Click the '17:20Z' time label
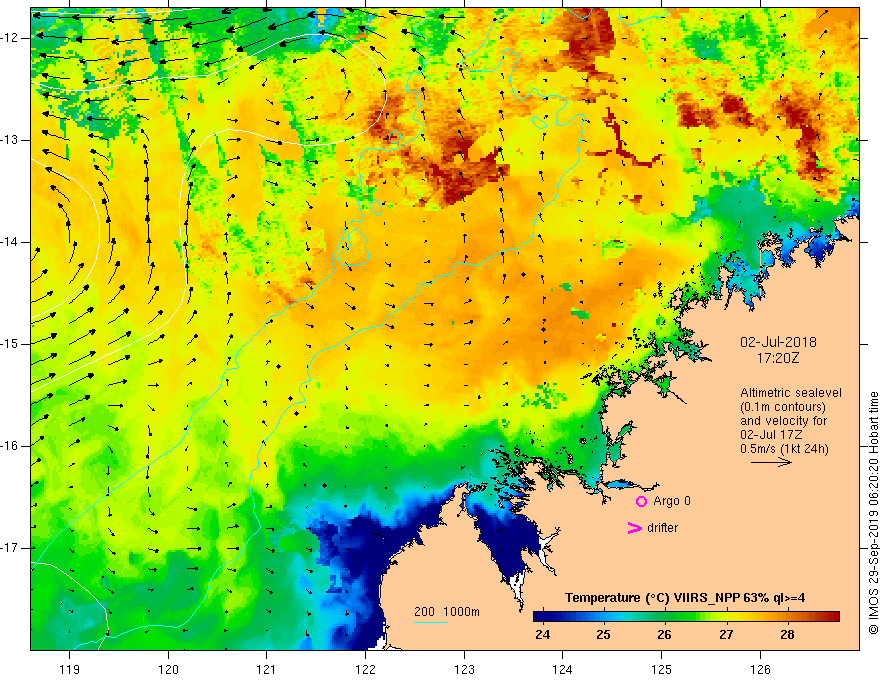This screenshot has width=880, height=680. tap(777, 357)
